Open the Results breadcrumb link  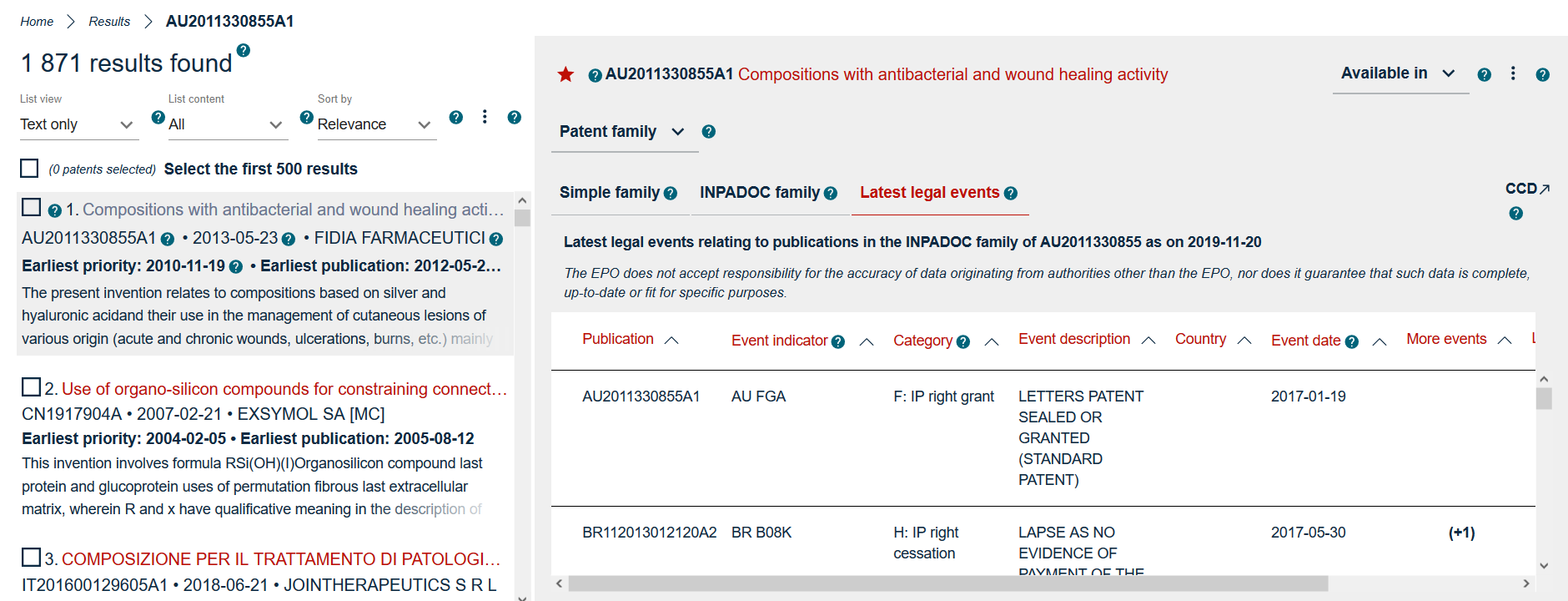(x=109, y=22)
